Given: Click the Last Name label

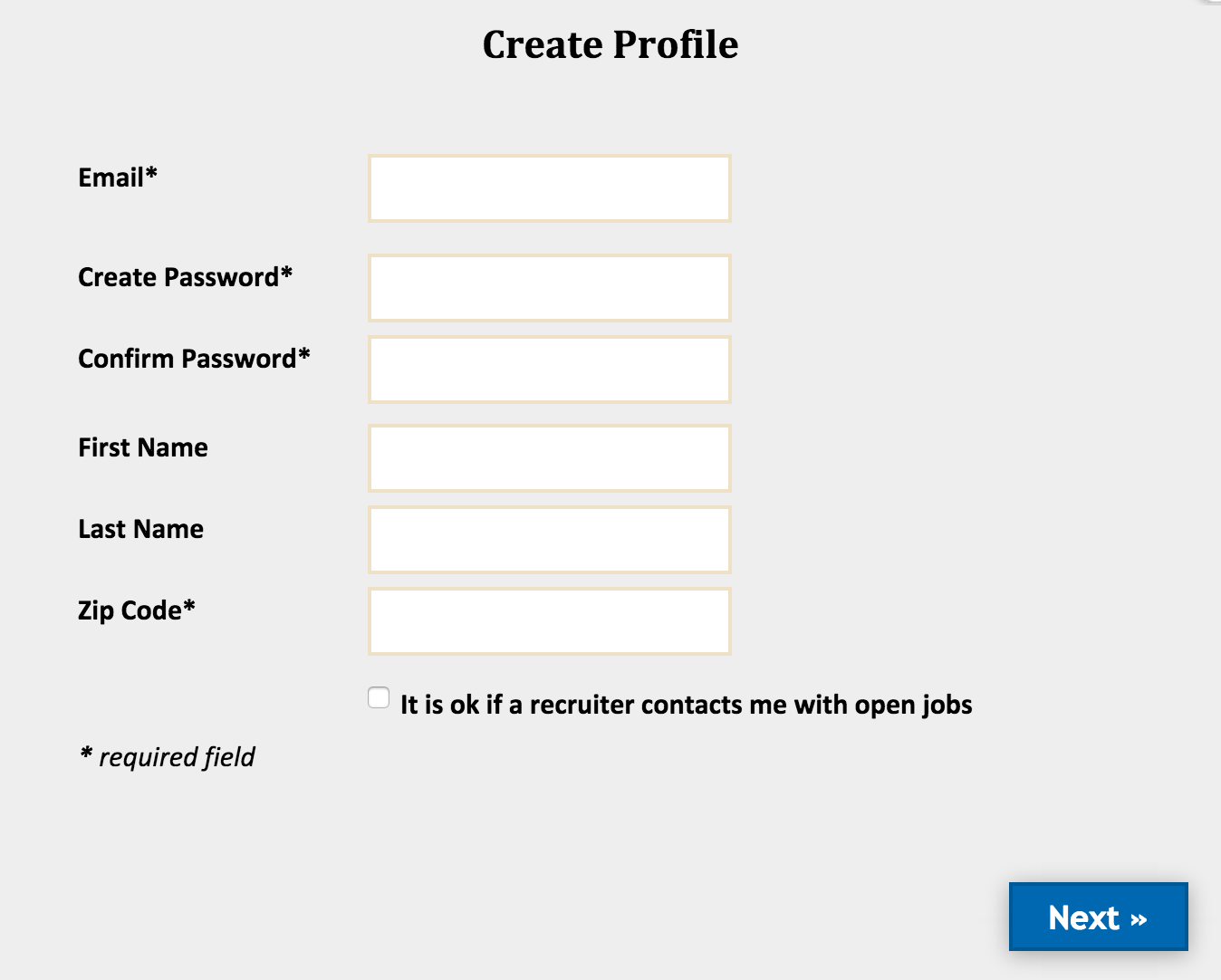Looking at the screenshot, I should pyautogui.click(x=140, y=529).
